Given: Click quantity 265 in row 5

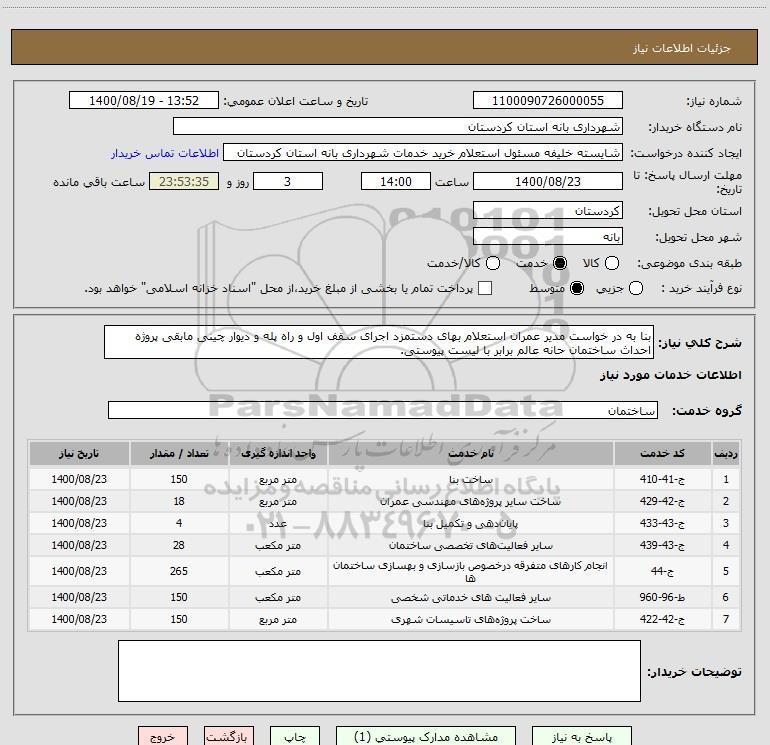Looking at the screenshot, I should click(179, 571).
